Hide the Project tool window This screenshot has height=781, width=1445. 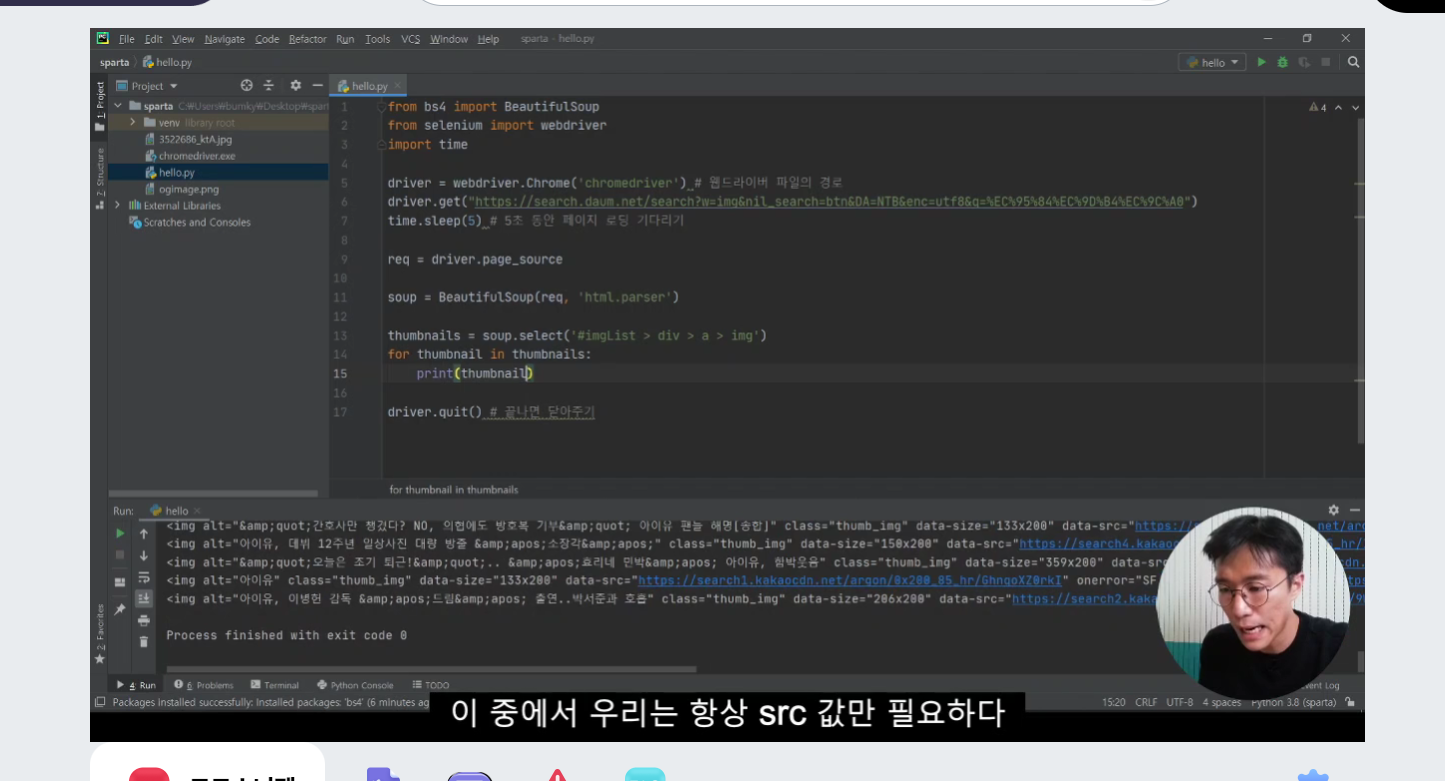pyautogui.click(x=317, y=86)
